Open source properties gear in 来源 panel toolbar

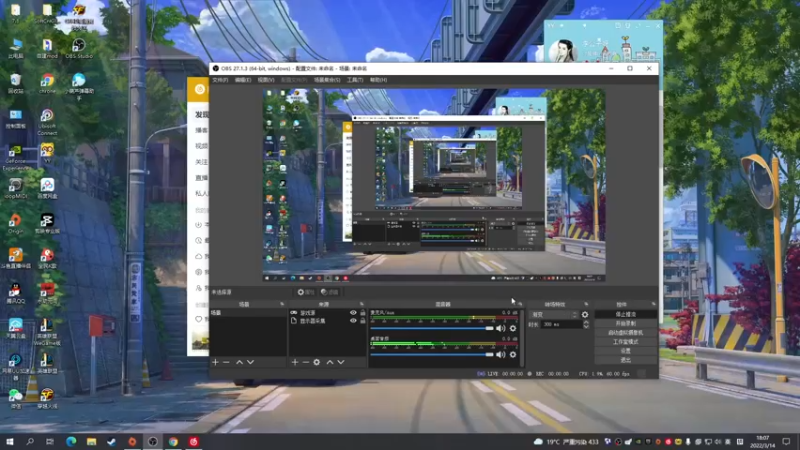pos(317,362)
